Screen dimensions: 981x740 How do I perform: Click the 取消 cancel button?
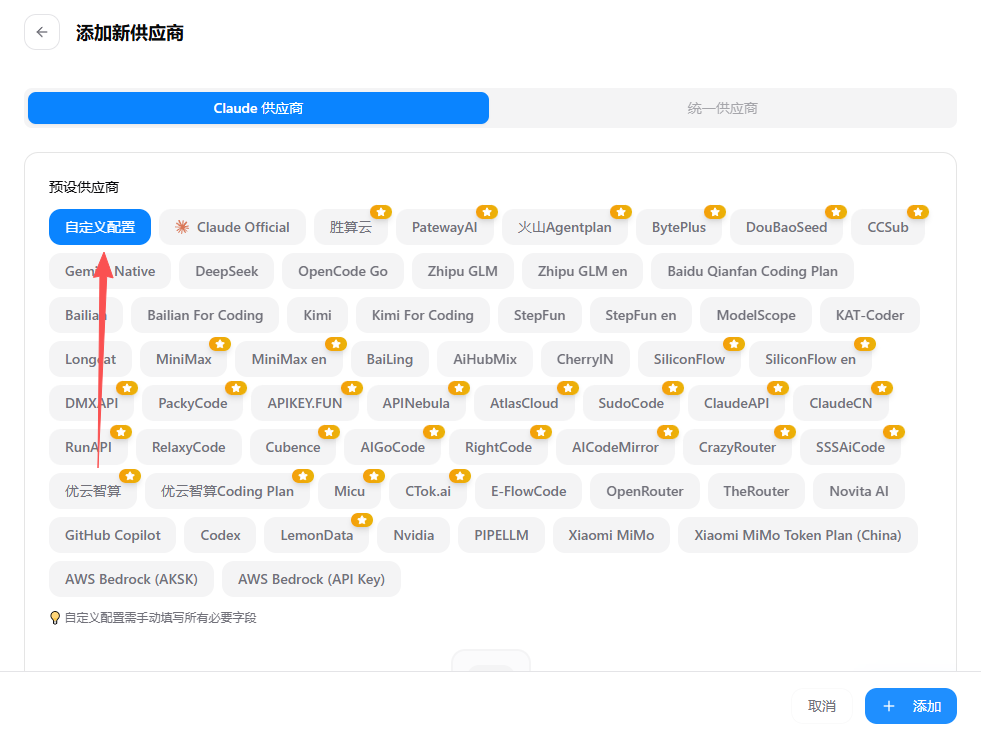click(822, 706)
